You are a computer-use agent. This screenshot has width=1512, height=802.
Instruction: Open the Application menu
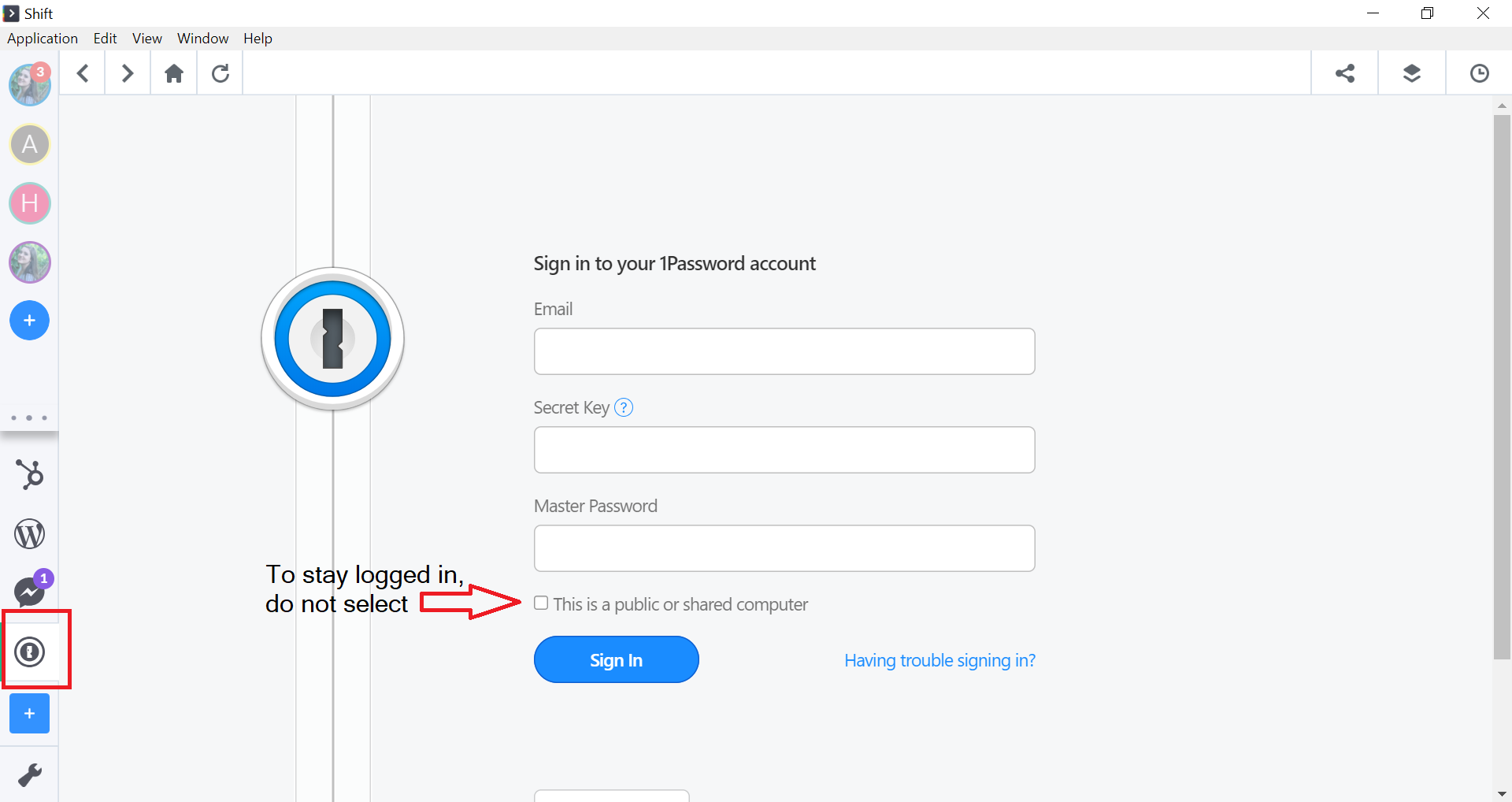[x=43, y=39]
